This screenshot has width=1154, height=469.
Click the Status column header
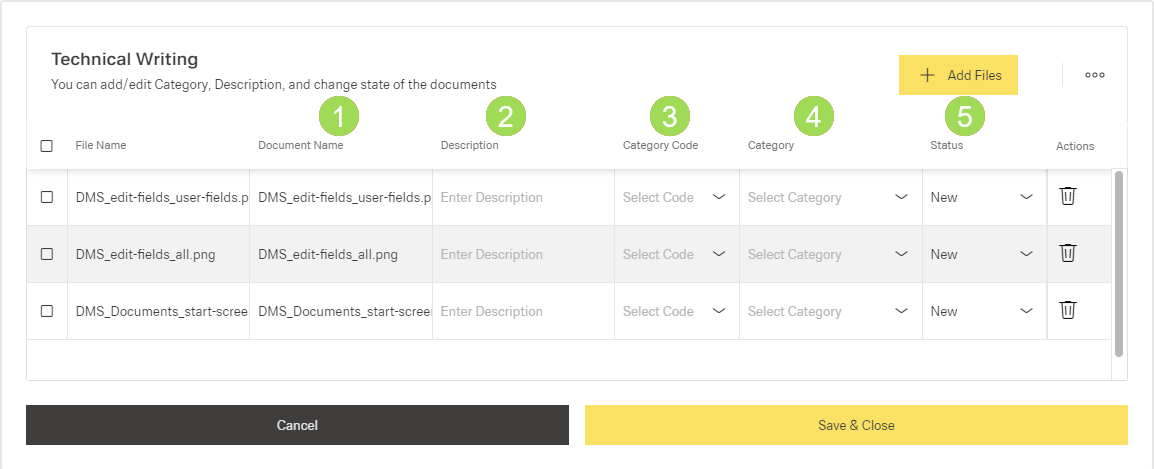pyautogui.click(x=946, y=146)
